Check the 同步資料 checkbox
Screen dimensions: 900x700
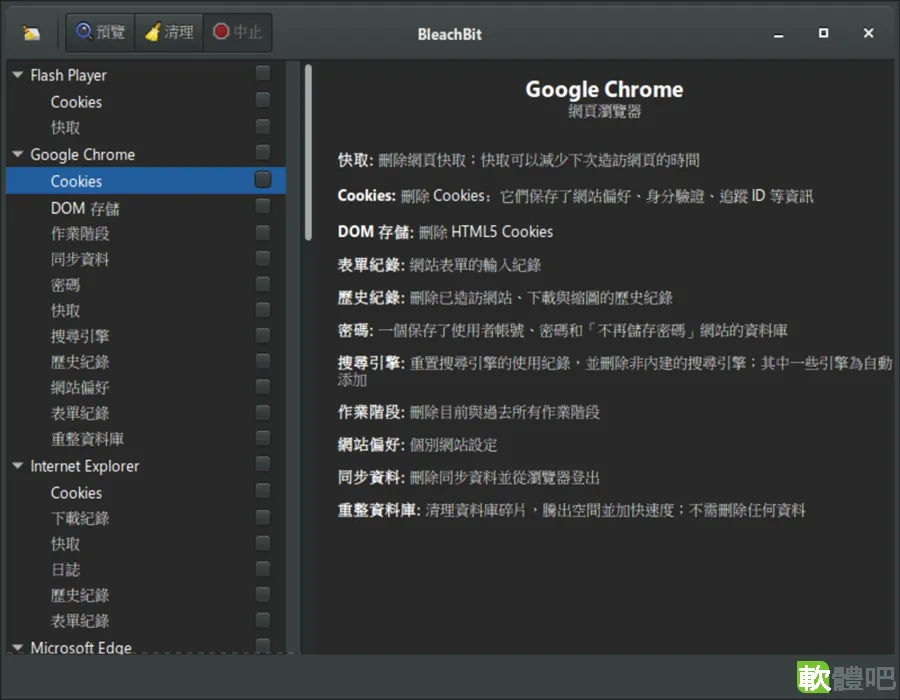[x=262, y=258]
